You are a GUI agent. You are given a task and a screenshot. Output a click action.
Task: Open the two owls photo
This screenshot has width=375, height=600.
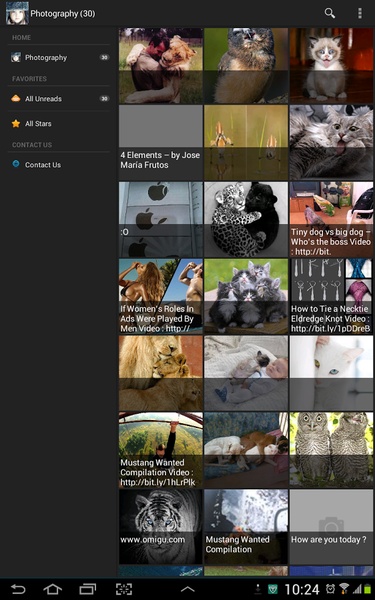point(331,450)
